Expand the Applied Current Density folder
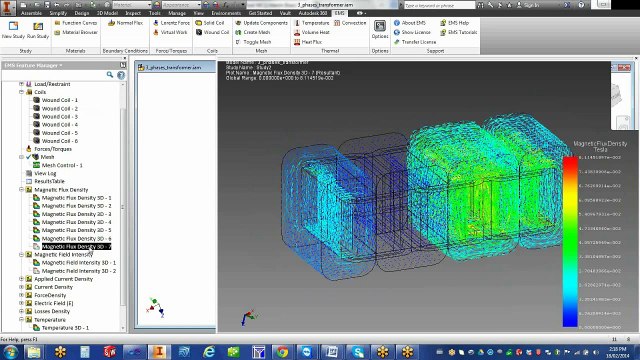 (21, 279)
